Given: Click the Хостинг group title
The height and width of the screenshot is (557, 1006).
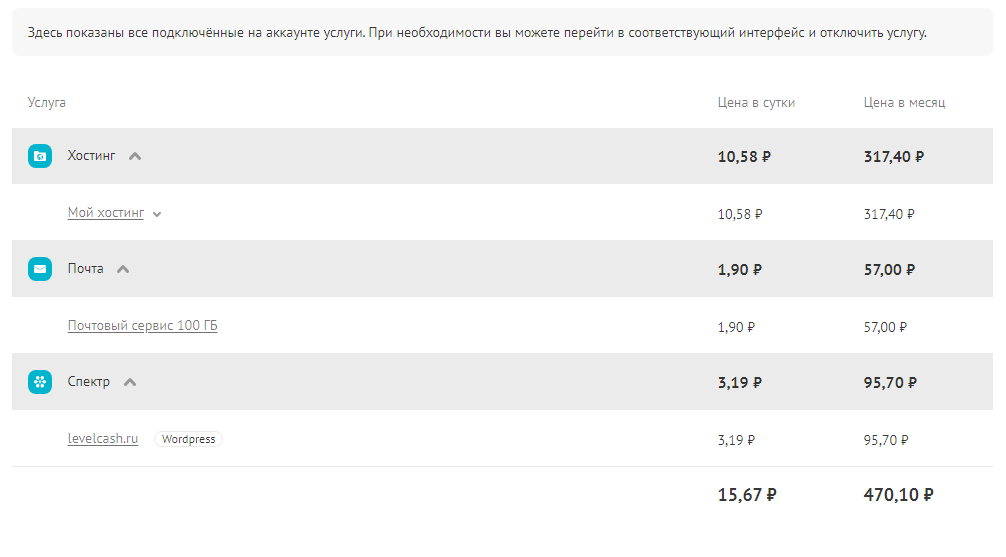Looking at the screenshot, I should 91,156.
